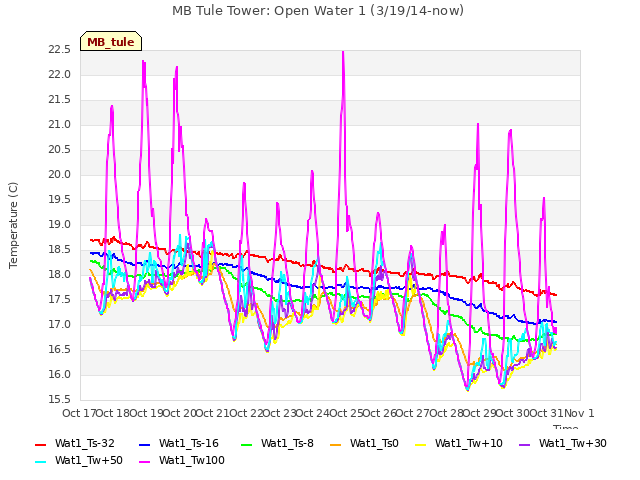640x480 pixels.
Task: Click the 20.0 y-axis tick label
Action: [x=60, y=175]
